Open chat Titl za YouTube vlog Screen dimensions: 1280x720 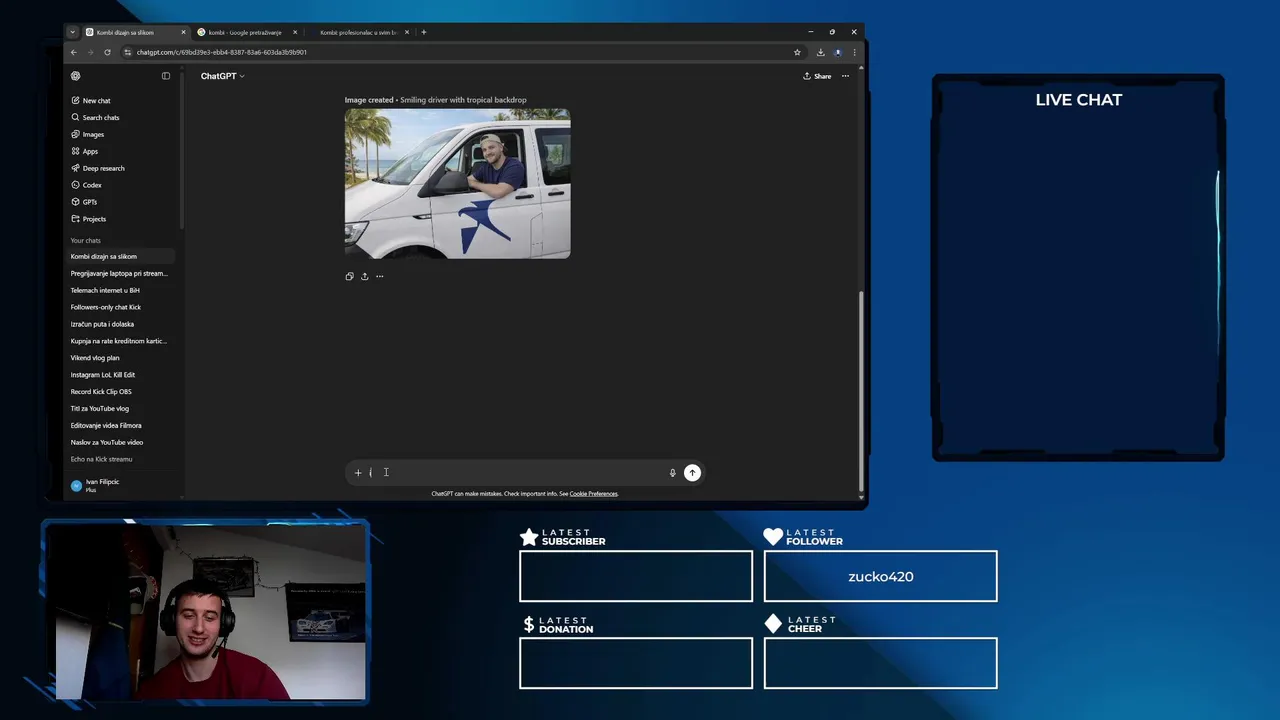(120, 409)
